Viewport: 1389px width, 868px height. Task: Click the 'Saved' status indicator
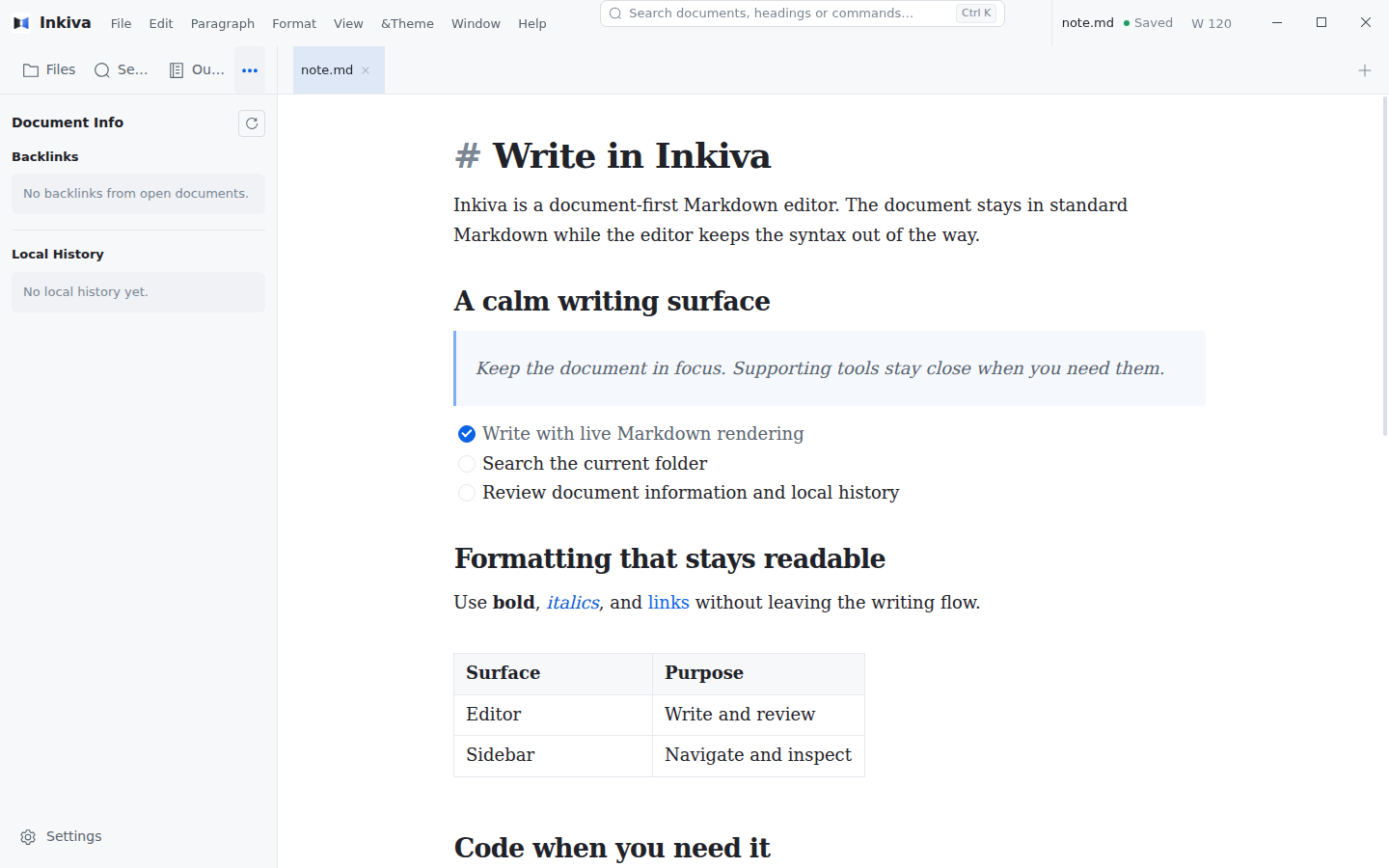(x=1148, y=23)
